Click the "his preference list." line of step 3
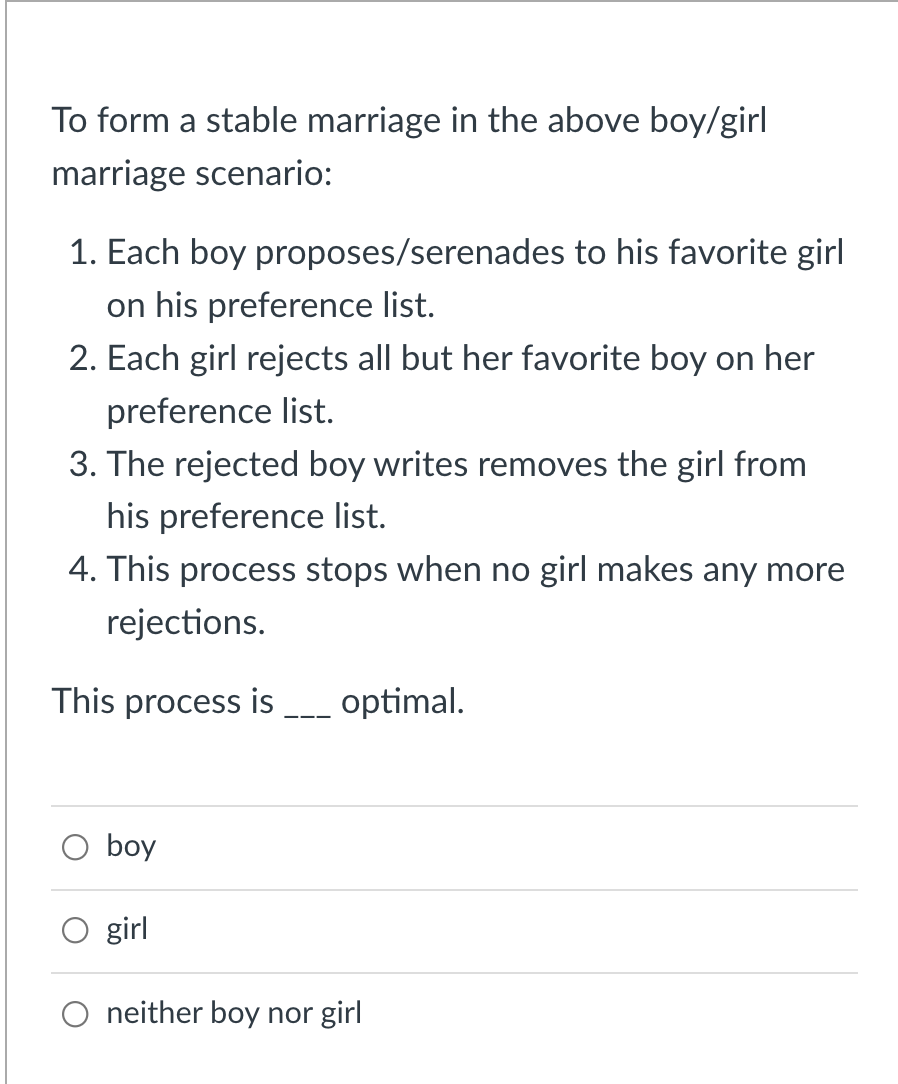This screenshot has height=1084, width=898. (246, 516)
